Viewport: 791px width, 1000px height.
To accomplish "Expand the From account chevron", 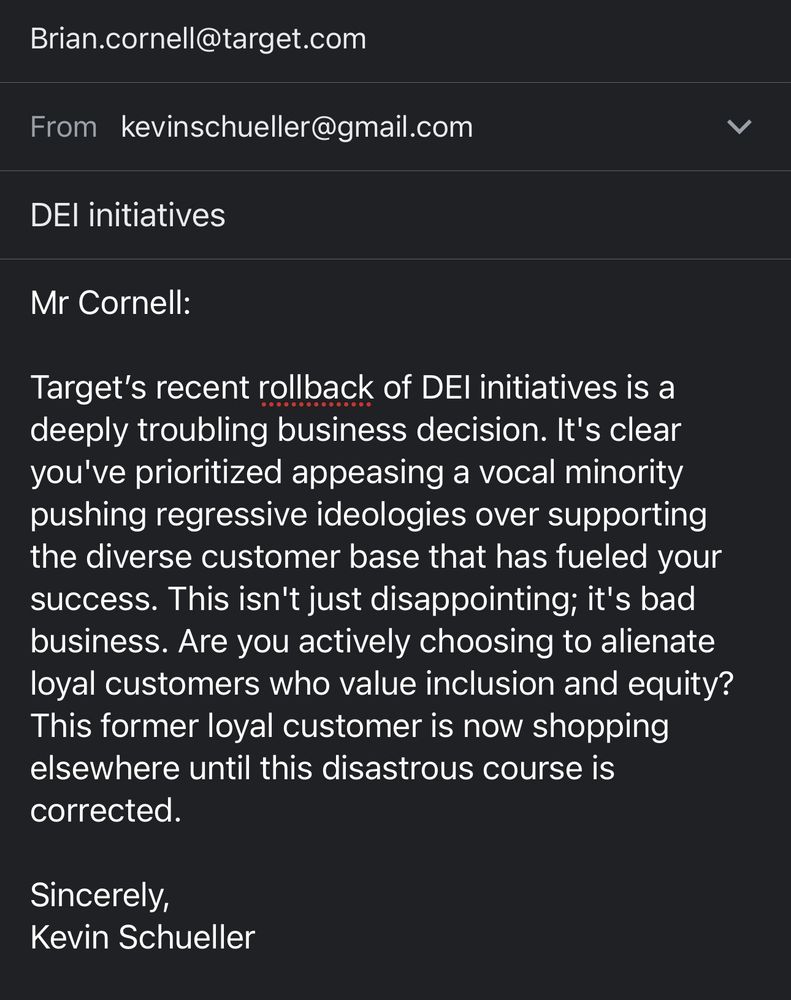I will click(x=739, y=127).
